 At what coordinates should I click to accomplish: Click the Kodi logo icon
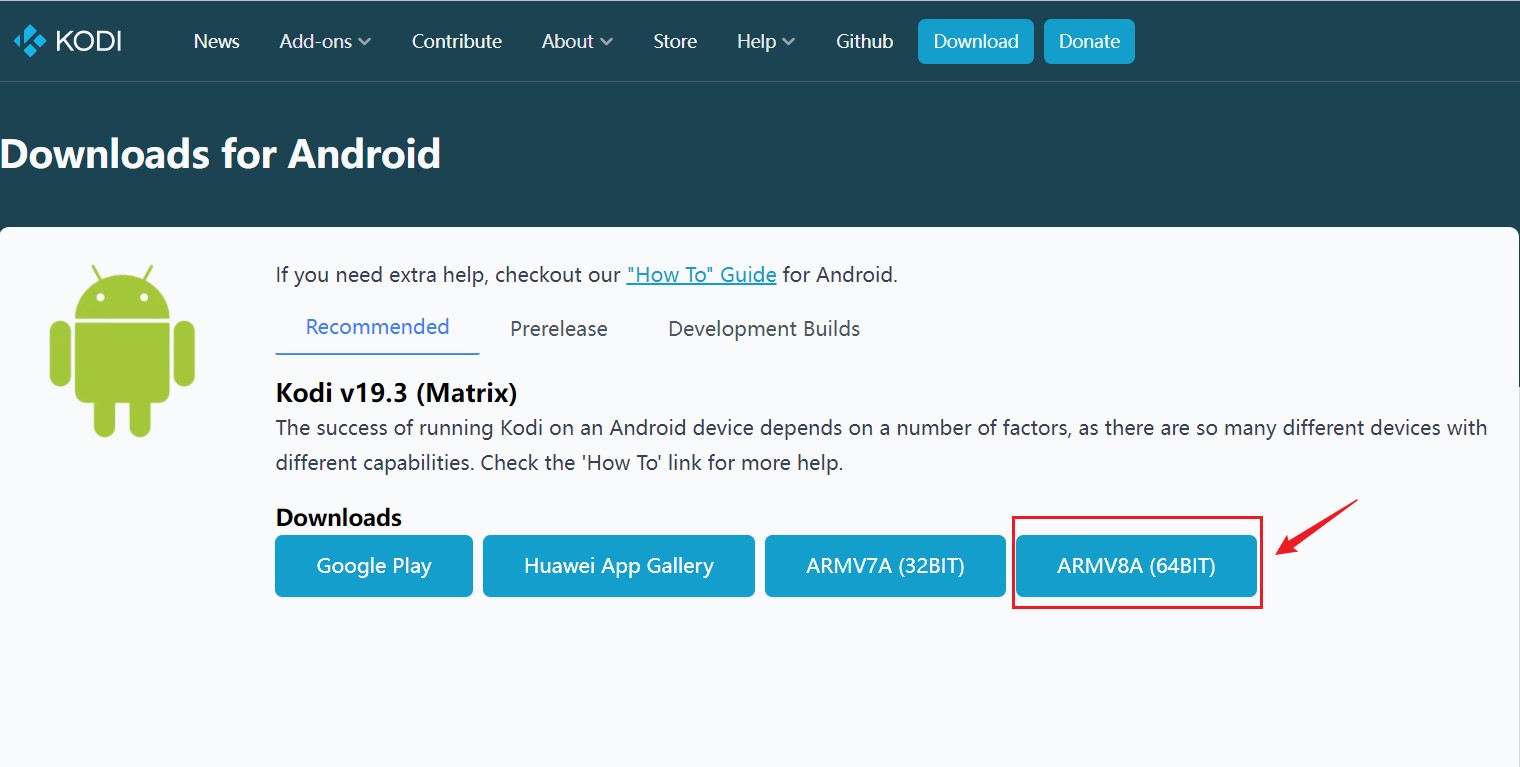tap(30, 41)
